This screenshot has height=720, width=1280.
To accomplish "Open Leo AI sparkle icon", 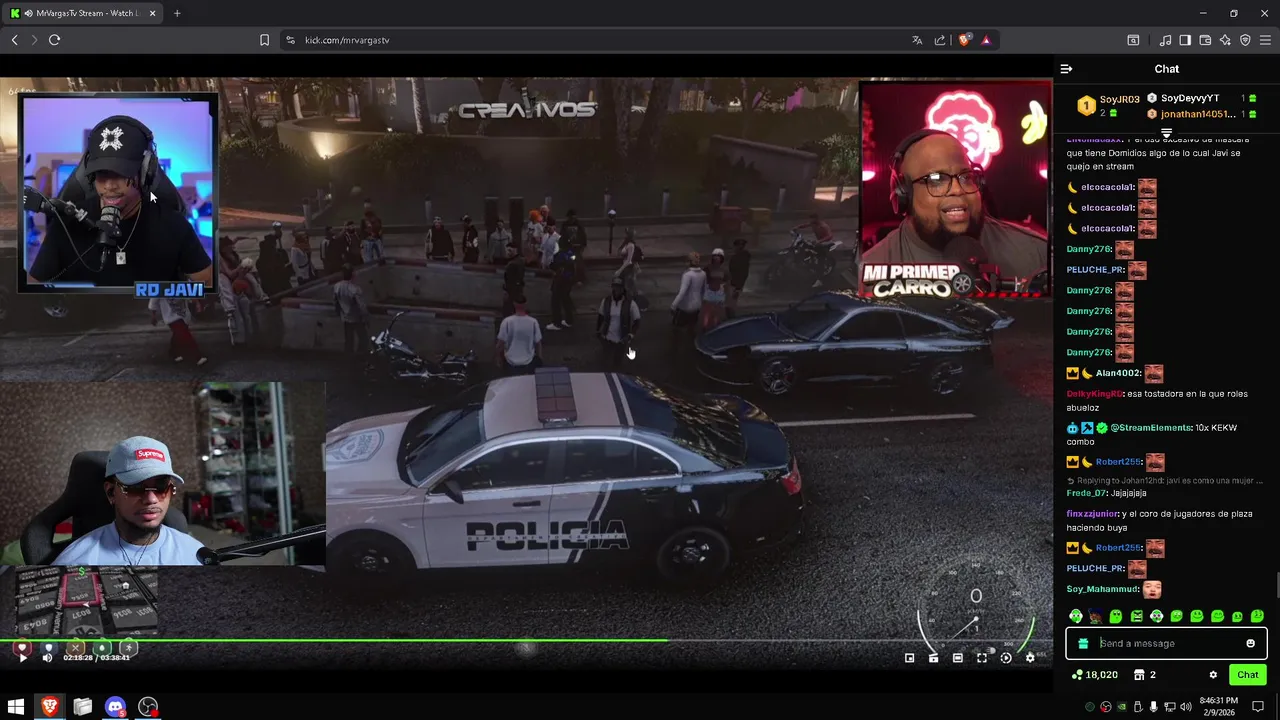I will click(x=1225, y=40).
